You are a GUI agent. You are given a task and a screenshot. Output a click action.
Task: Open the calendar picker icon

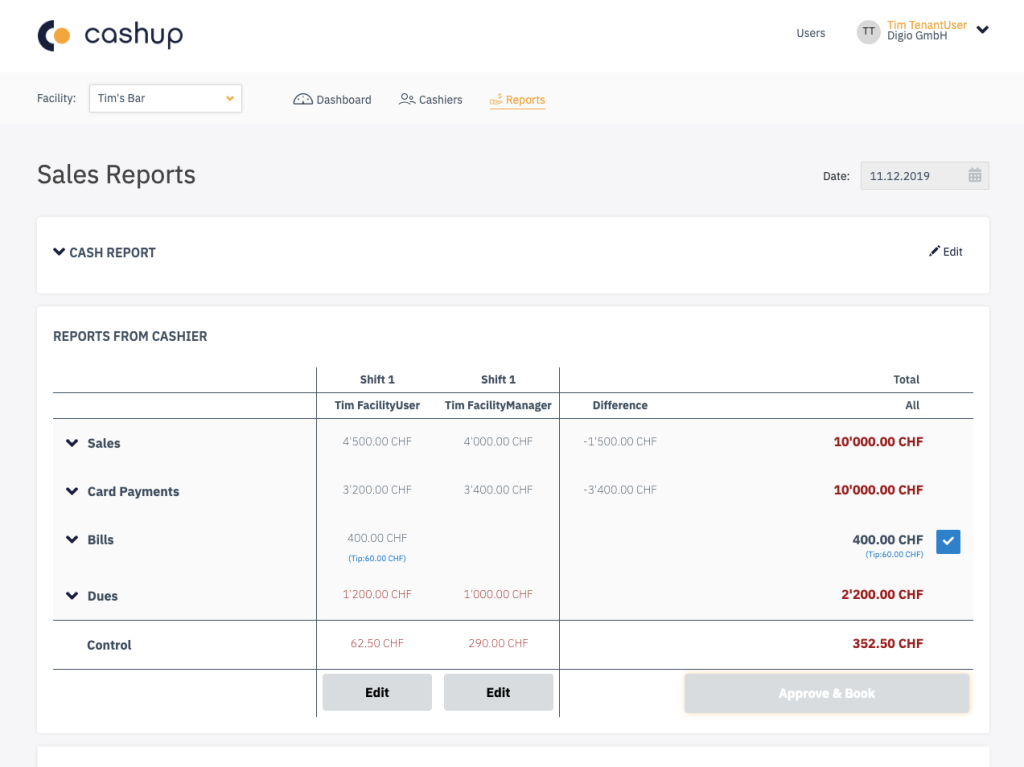(x=974, y=175)
